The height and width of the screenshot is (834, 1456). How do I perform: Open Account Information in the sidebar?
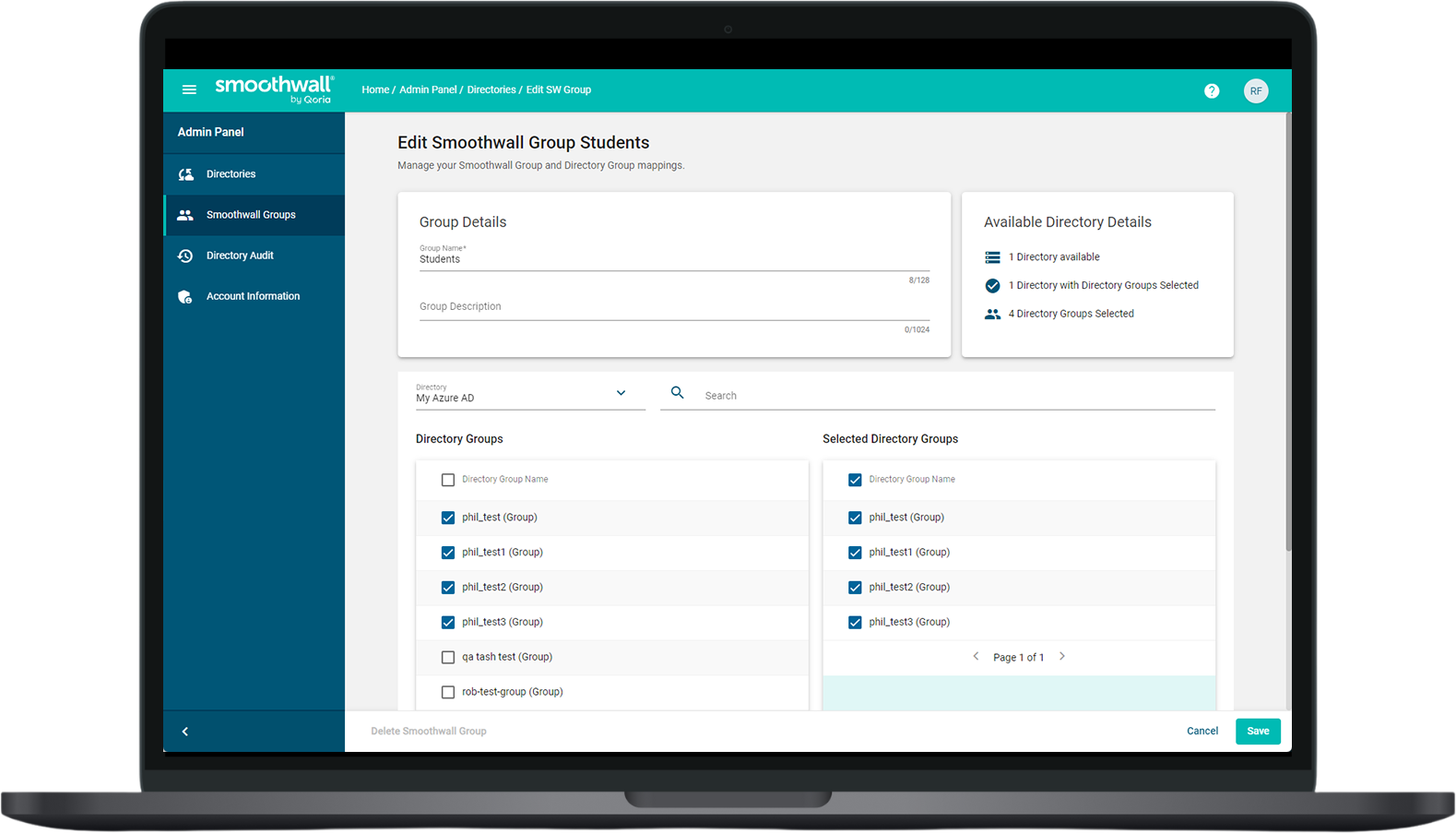click(x=255, y=296)
